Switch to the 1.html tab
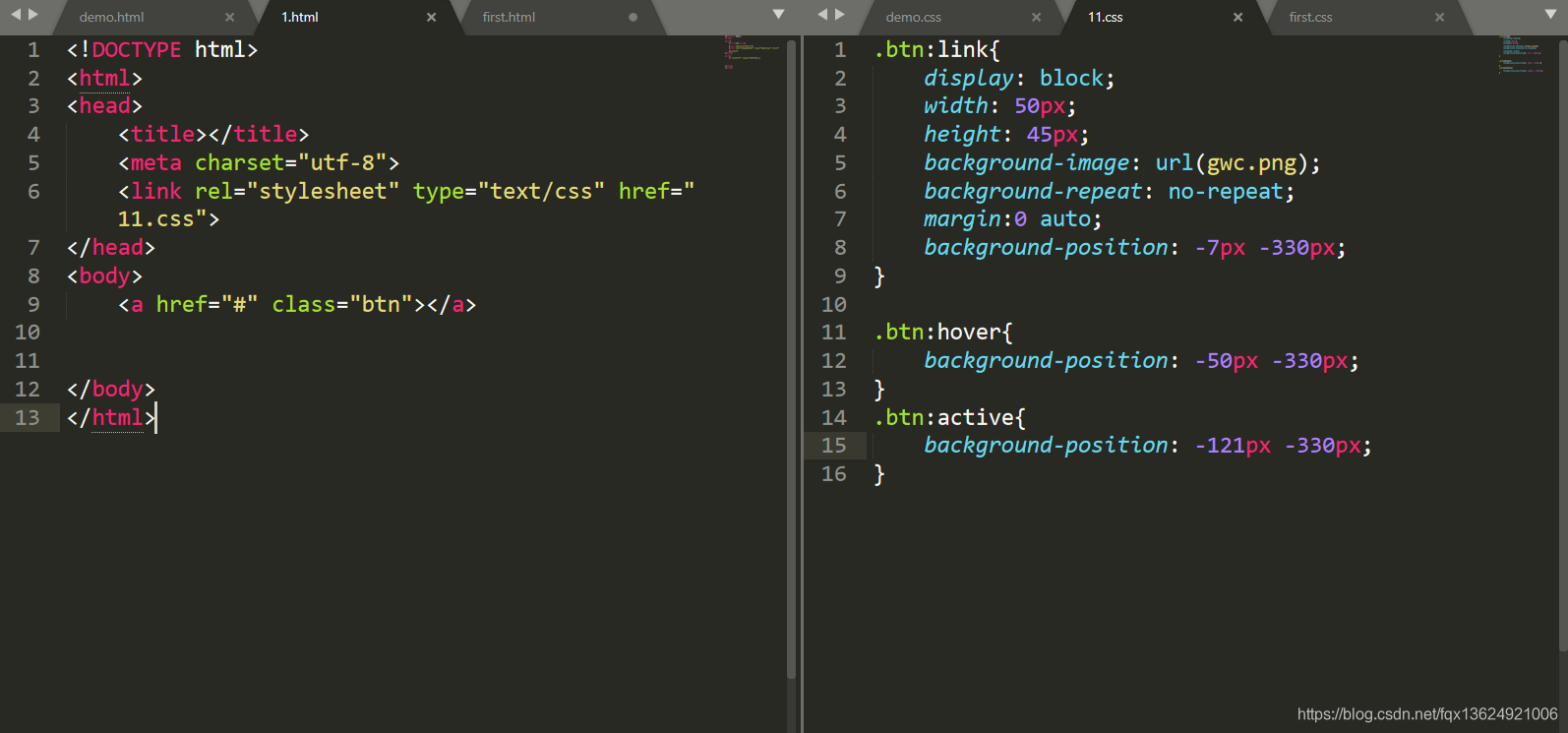The width and height of the screenshot is (1568, 733). [x=300, y=17]
